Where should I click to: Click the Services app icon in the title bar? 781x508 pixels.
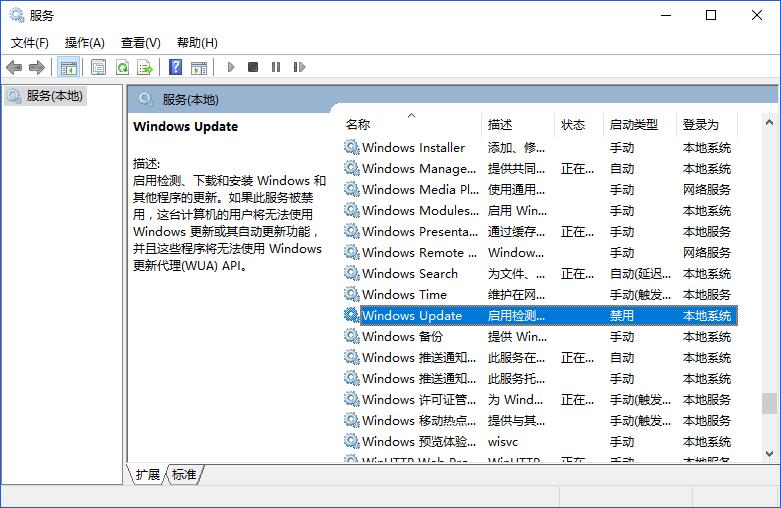pos(17,15)
